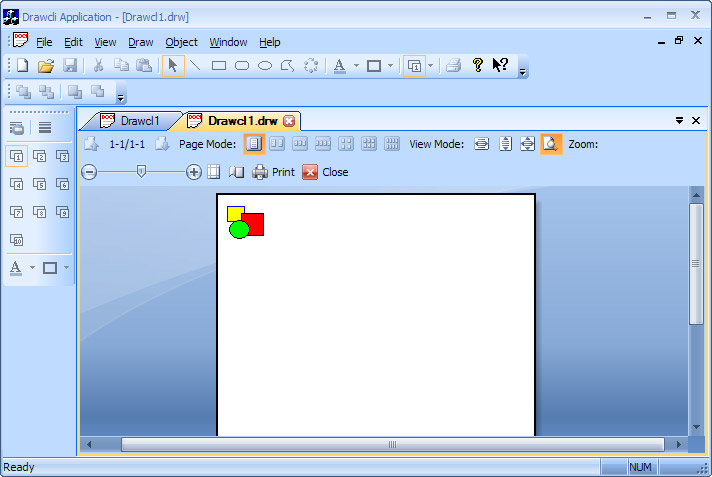Click the Paste clipboard icon
Viewport: 712px width, 477px height.
click(144, 65)
